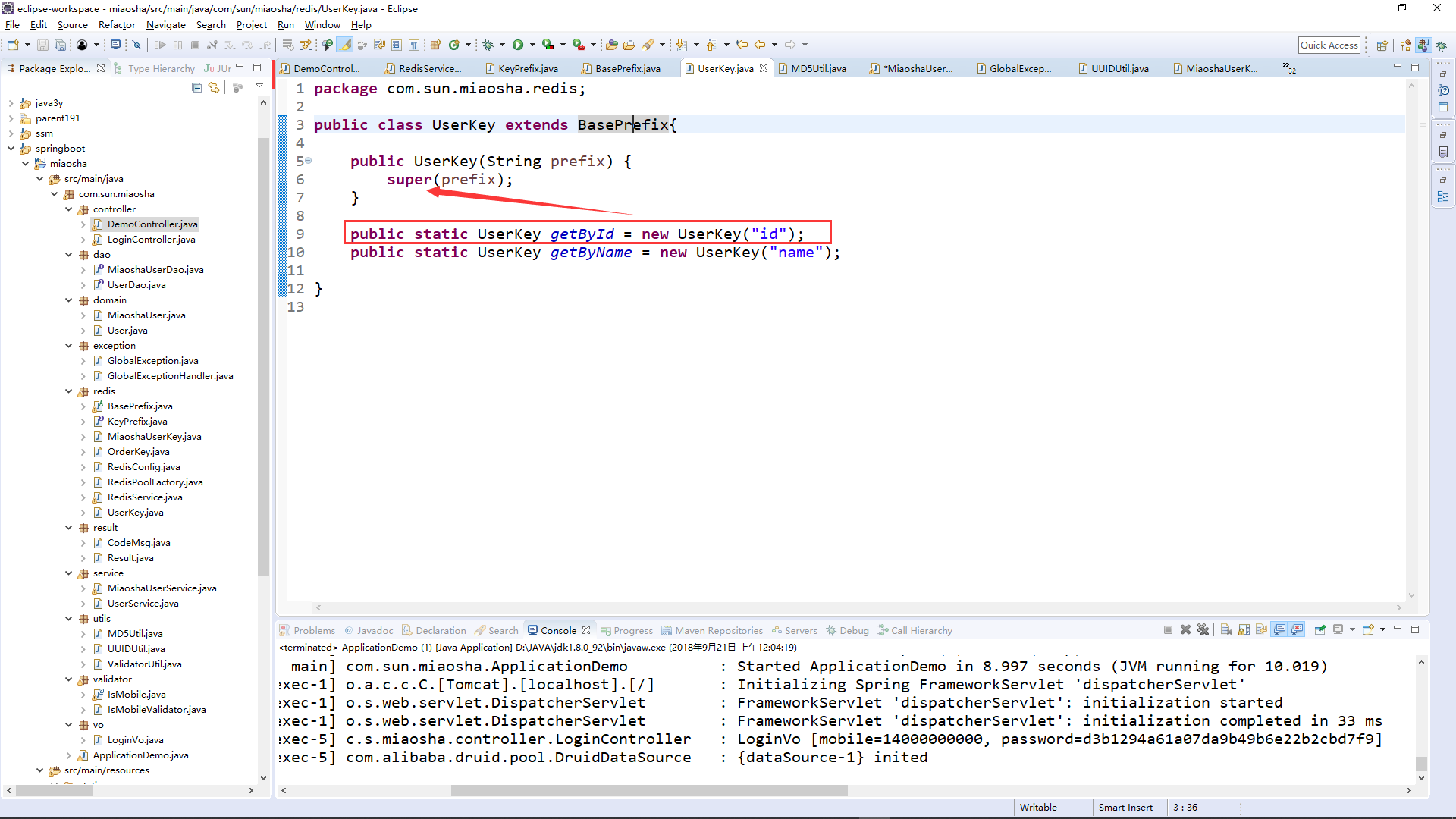Expand the java3y project node
Screen dimensions: 1456x819
(11, 103)
